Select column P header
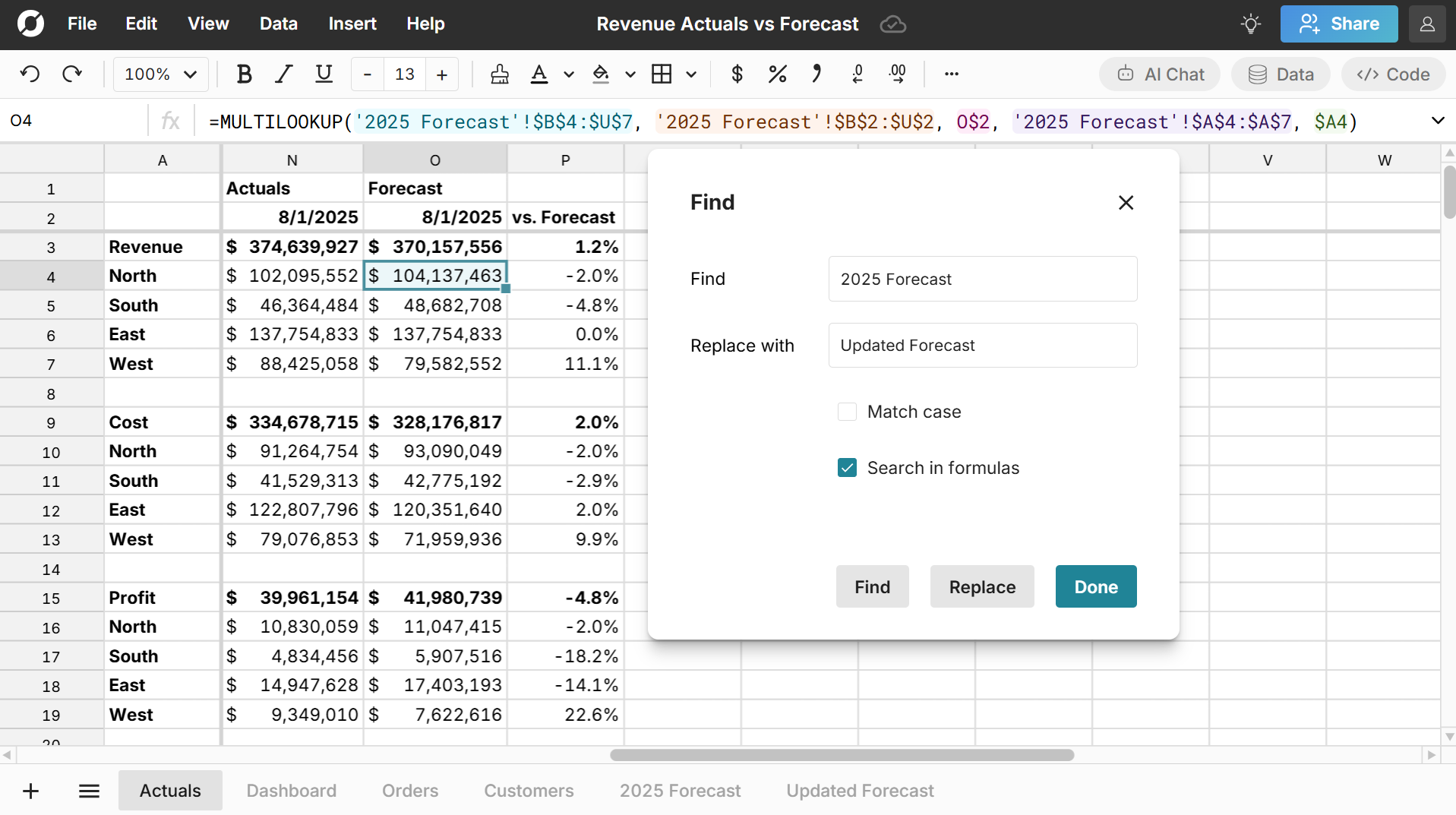1456x815 pixels. point(565,160)
